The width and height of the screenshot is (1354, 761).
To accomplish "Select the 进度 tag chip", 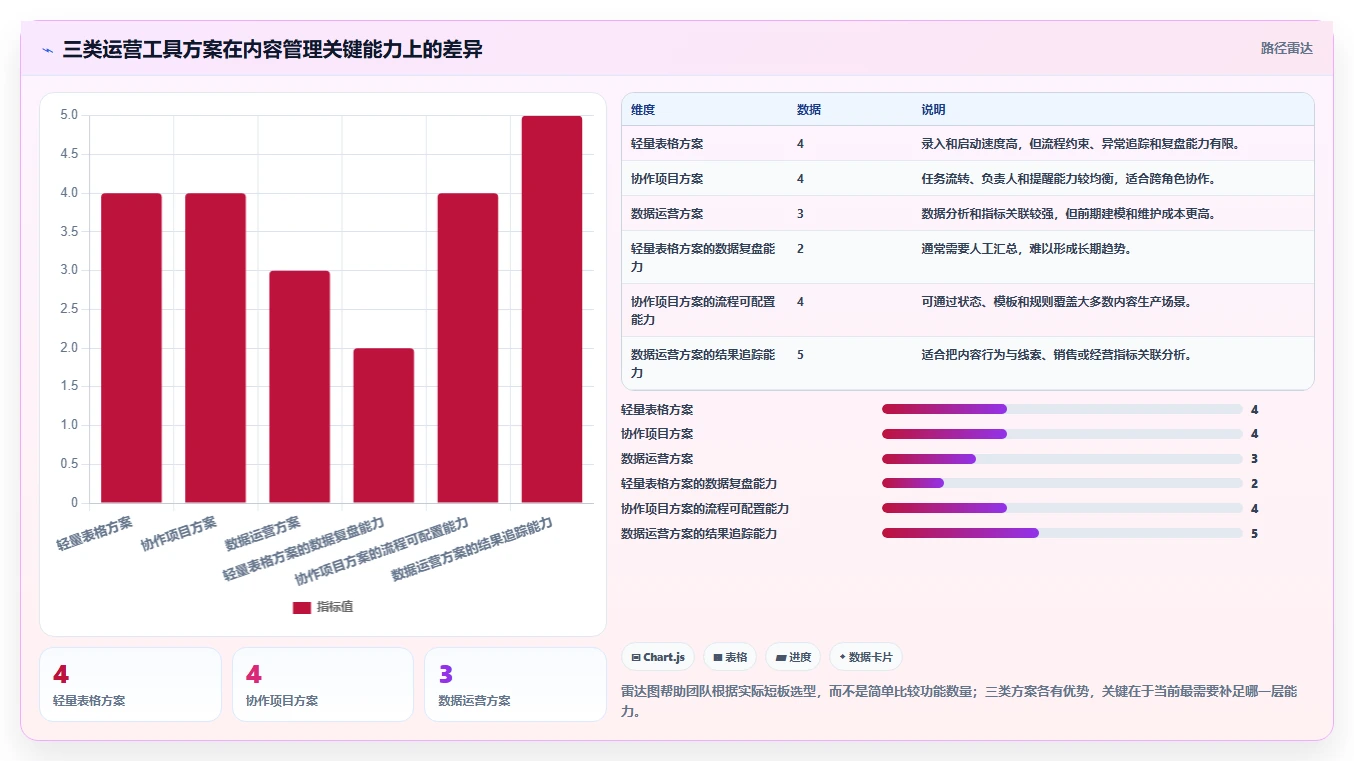I will point(793,657).
